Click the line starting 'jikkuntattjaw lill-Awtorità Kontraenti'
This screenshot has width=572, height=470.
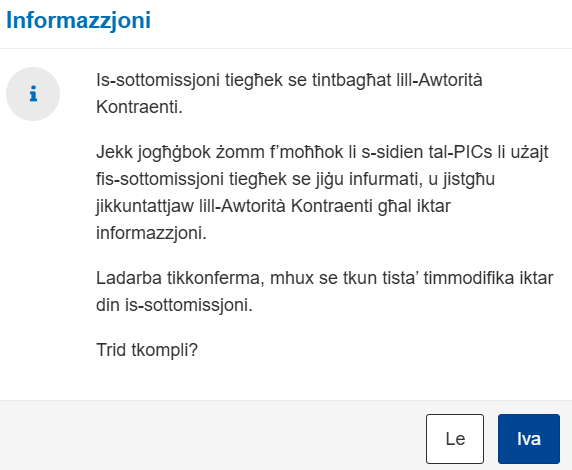click(x=274, y=206)
